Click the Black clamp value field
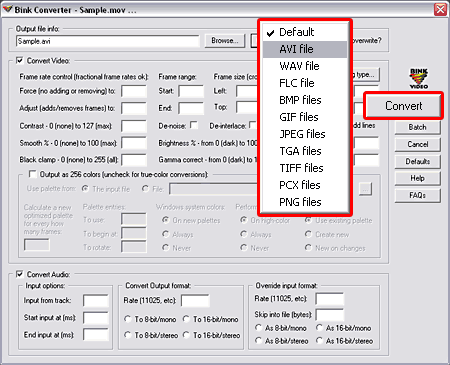Viewport: 450px width, 365px height. [x=134, y=160]
